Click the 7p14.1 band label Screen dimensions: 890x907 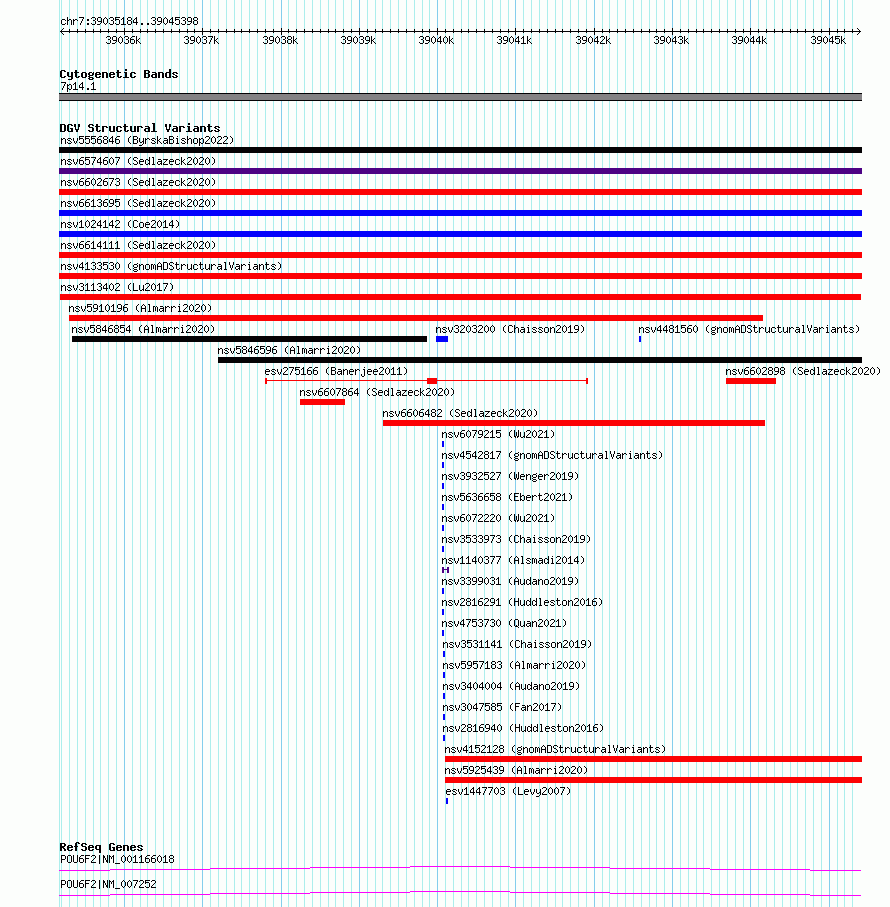coord(78,87)
